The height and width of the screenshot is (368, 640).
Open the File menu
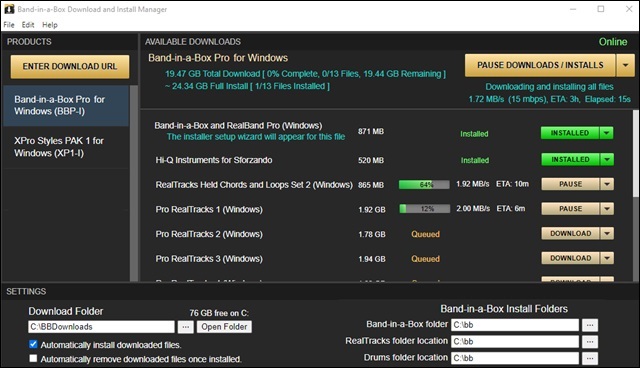[x=9, y=25]
